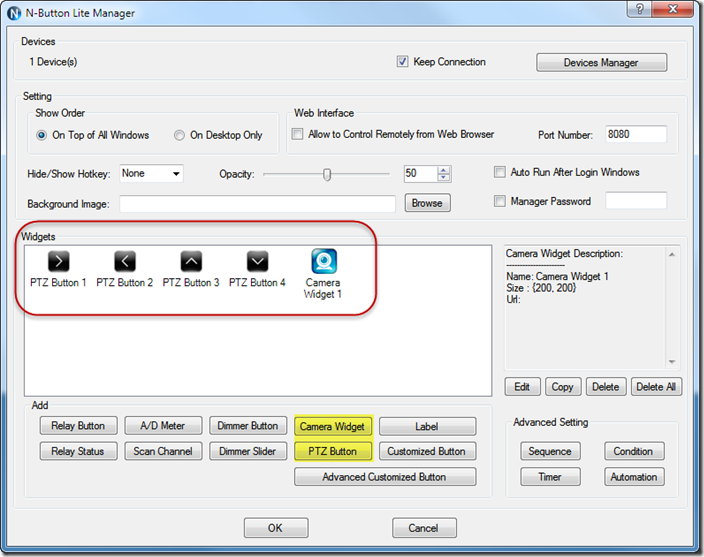Open the Timer advanced setting
This screenshot has height=557, width=704.
point(550,477)
